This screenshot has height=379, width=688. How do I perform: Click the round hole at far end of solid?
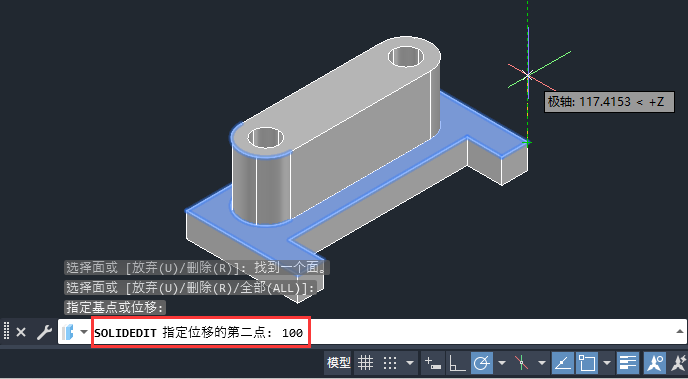click(x=406, y=57)
